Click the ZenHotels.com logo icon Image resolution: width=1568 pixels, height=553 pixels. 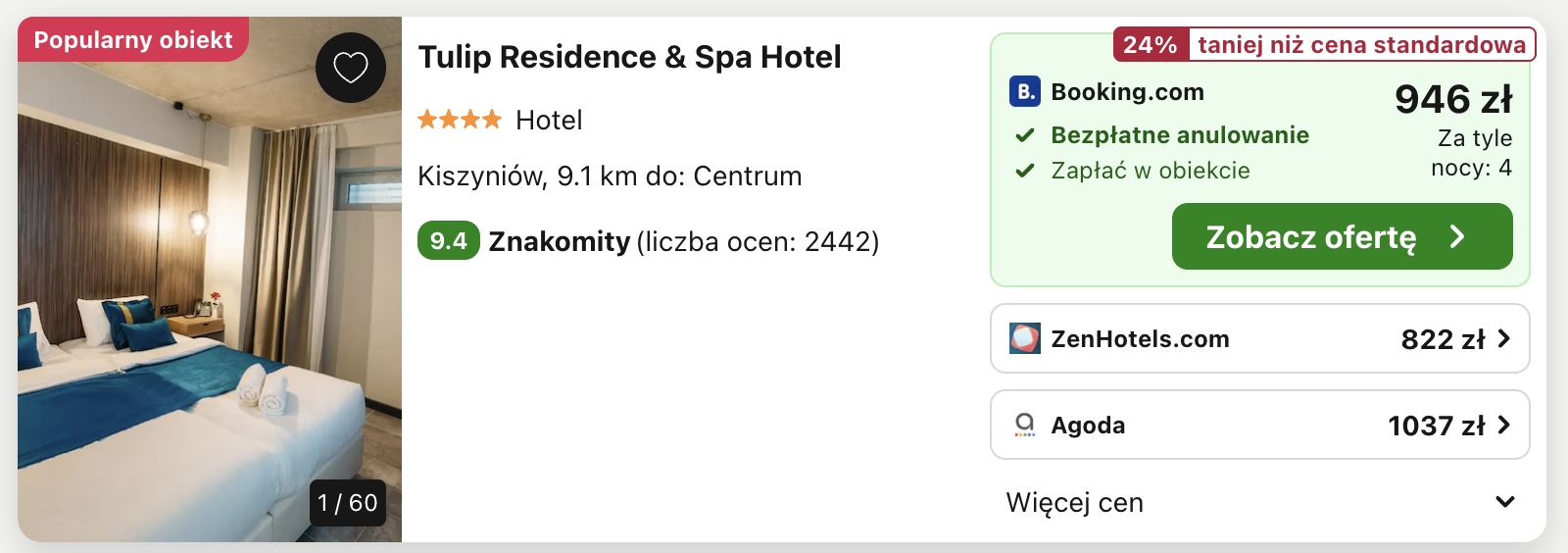(1025, 338)
